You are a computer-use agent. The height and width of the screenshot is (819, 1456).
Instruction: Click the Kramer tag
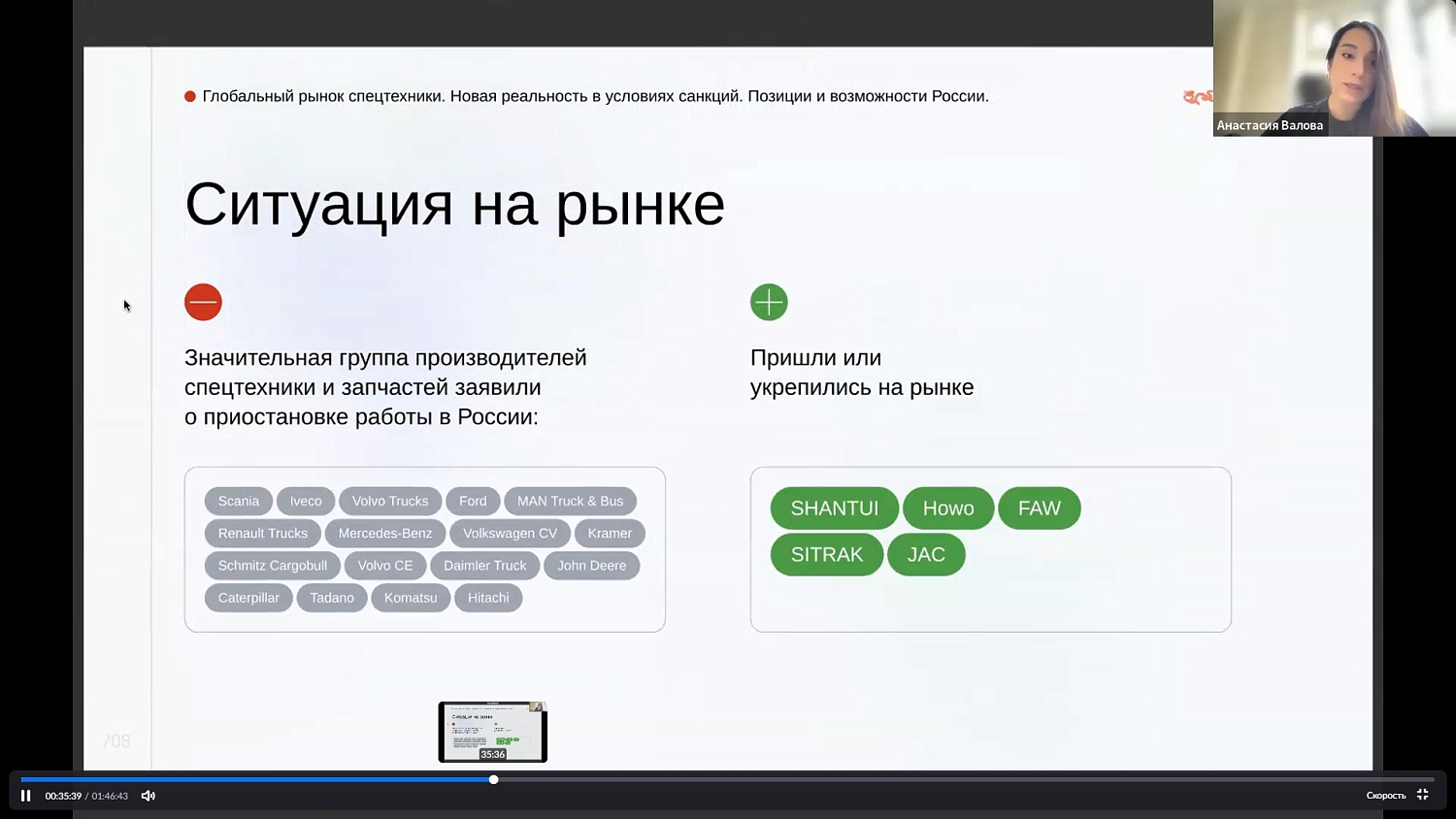click(610, 533)
